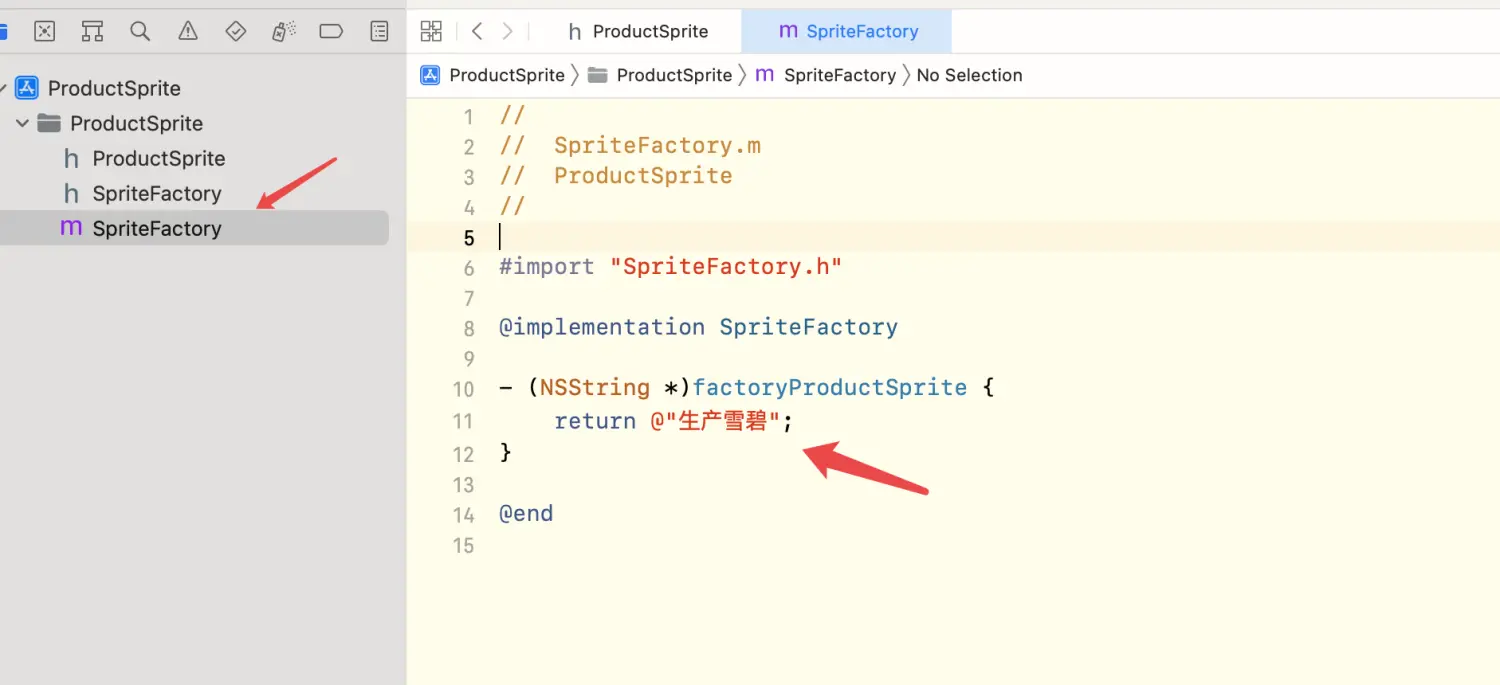The height and width of the screenshot is (685, 1500).
Task: Open the Test navigator diamond icon
Action: 236,32
